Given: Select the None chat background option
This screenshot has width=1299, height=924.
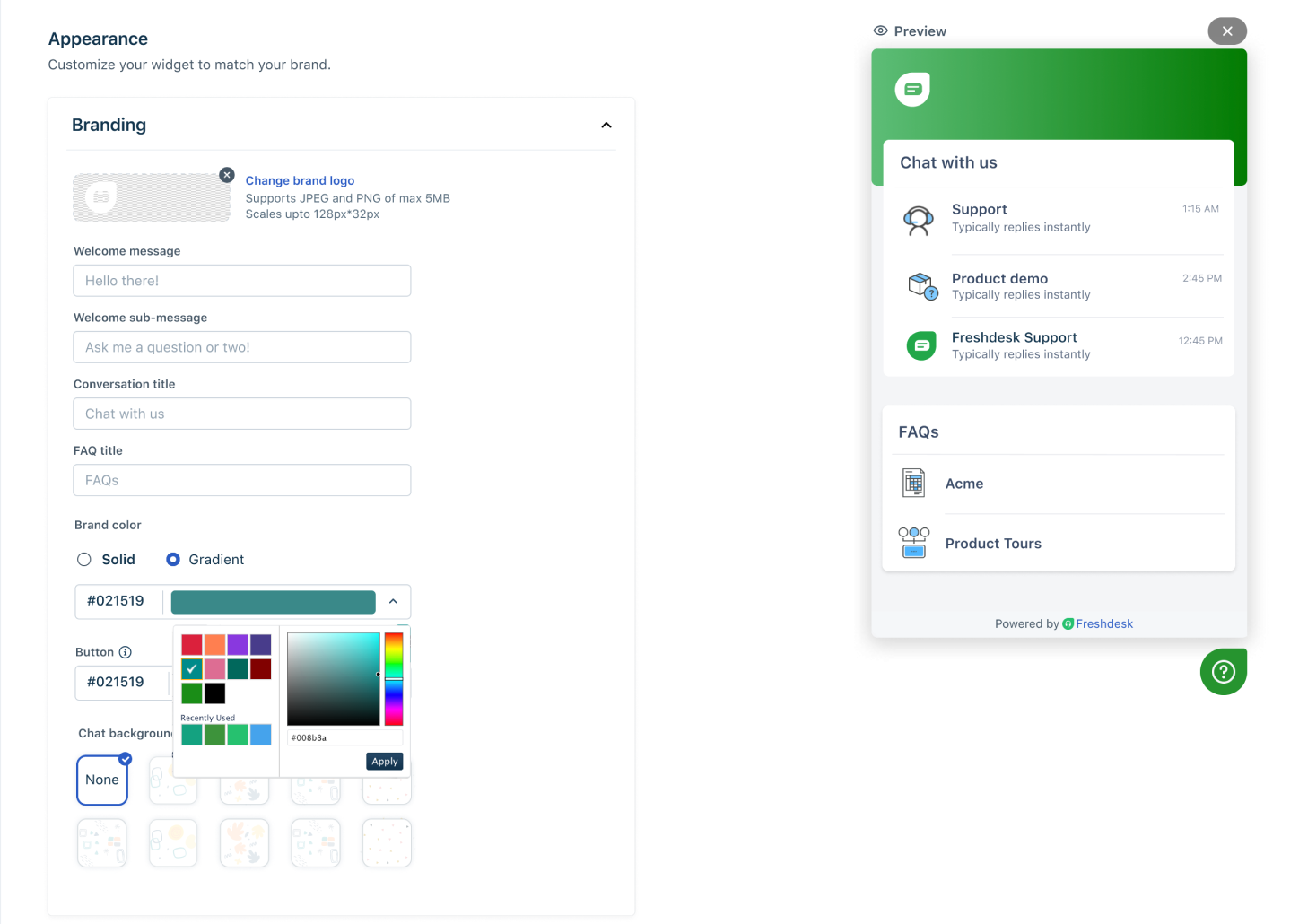Looking at the screenshot, I should pyautogui.click(x=101, y=780).
